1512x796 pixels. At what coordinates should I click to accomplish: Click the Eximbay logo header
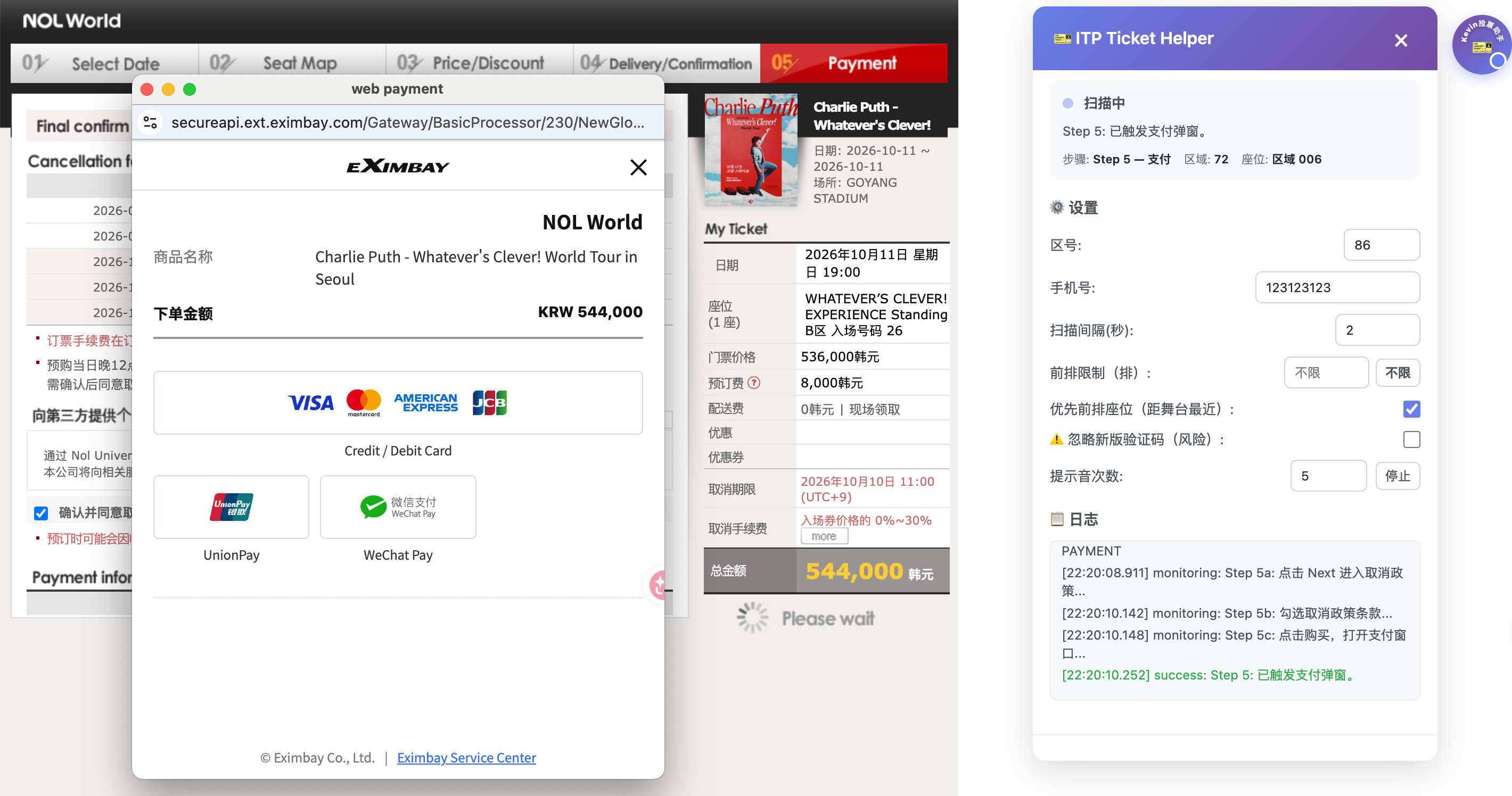(398, 167)
